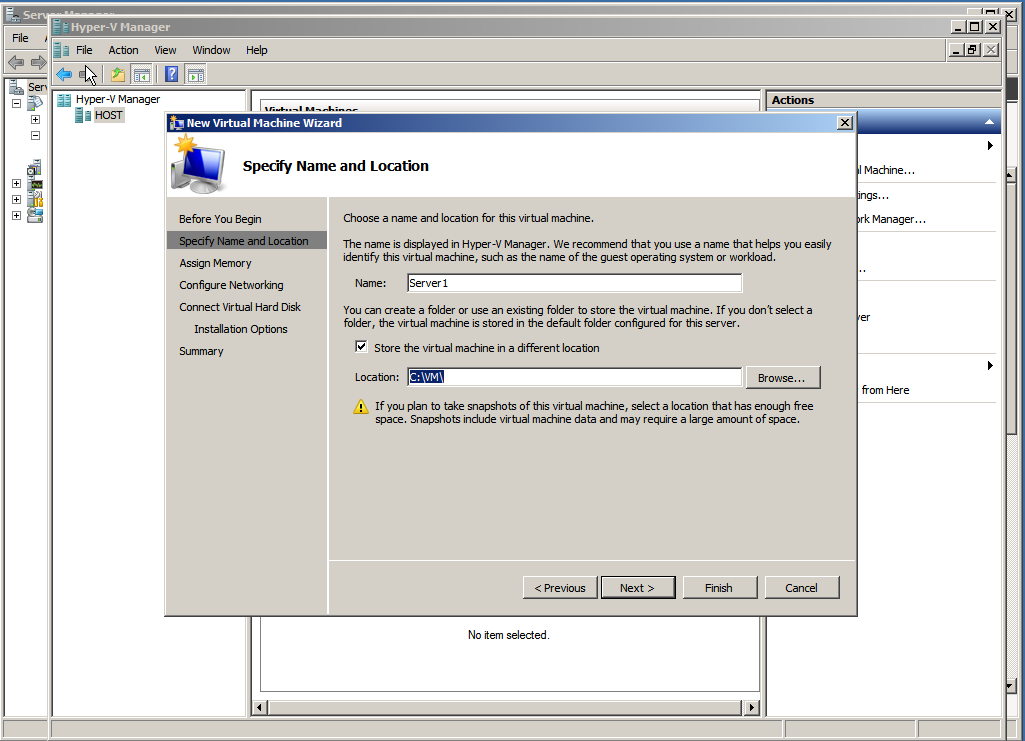Collapse the indented minus node under Roles

point(35,135)
